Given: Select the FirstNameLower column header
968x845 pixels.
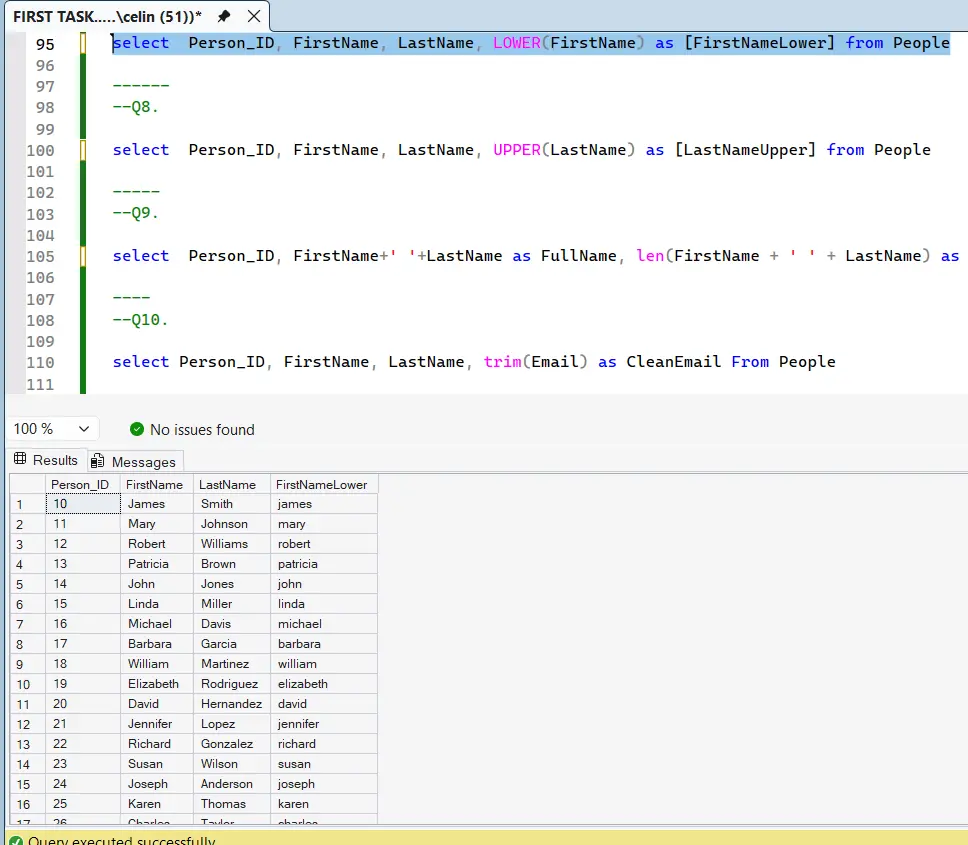Looking at the screenshot, I should [x=323, y=484].
